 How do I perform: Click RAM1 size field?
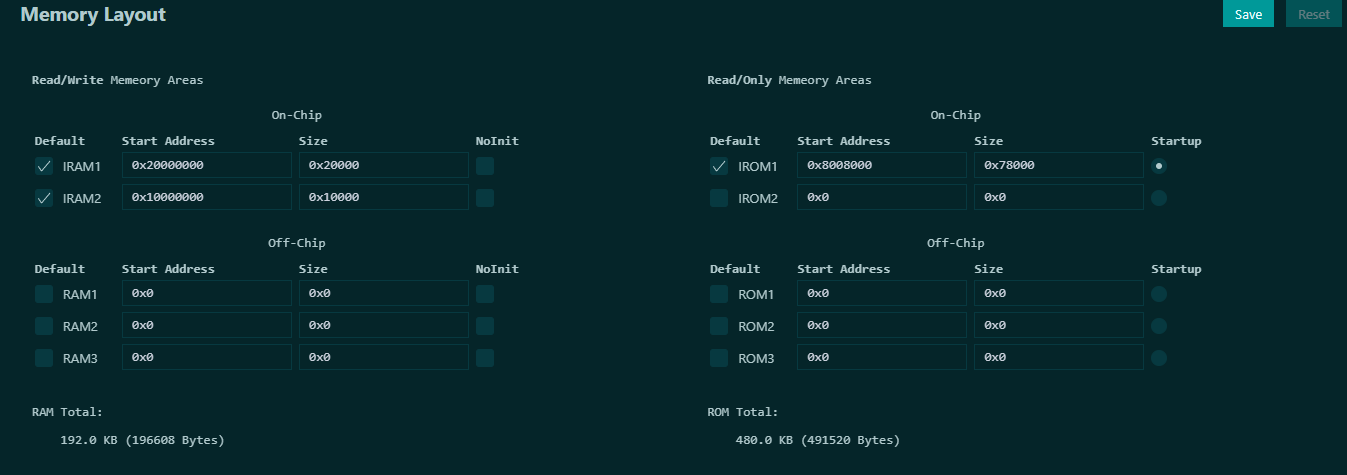point(384,294)
